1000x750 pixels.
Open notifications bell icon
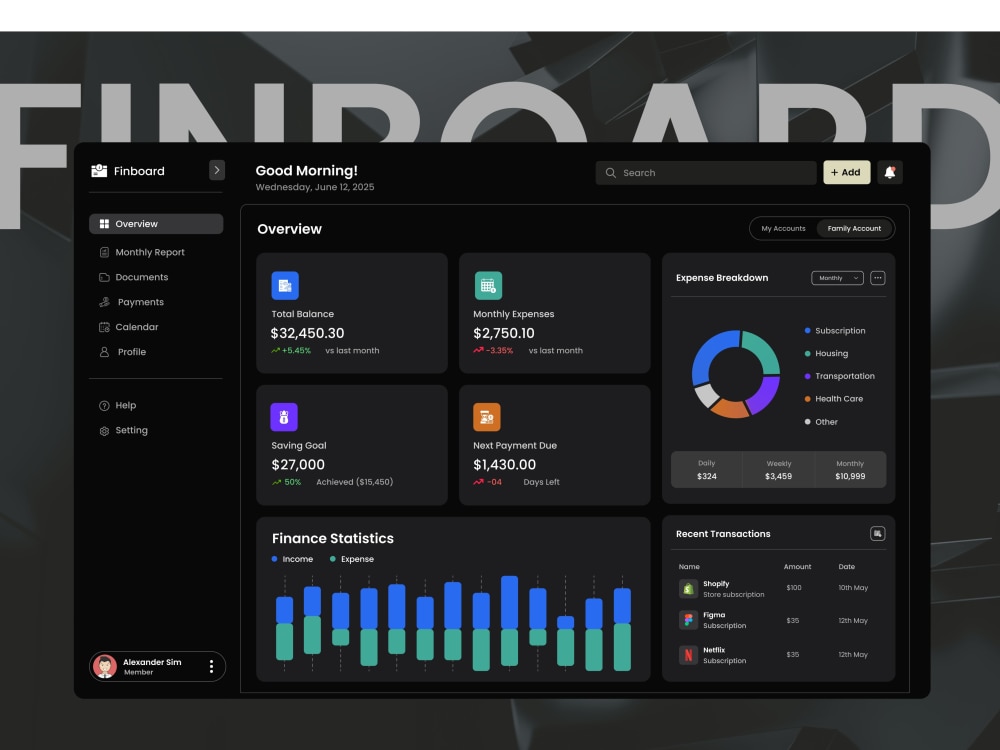(890, 172)
